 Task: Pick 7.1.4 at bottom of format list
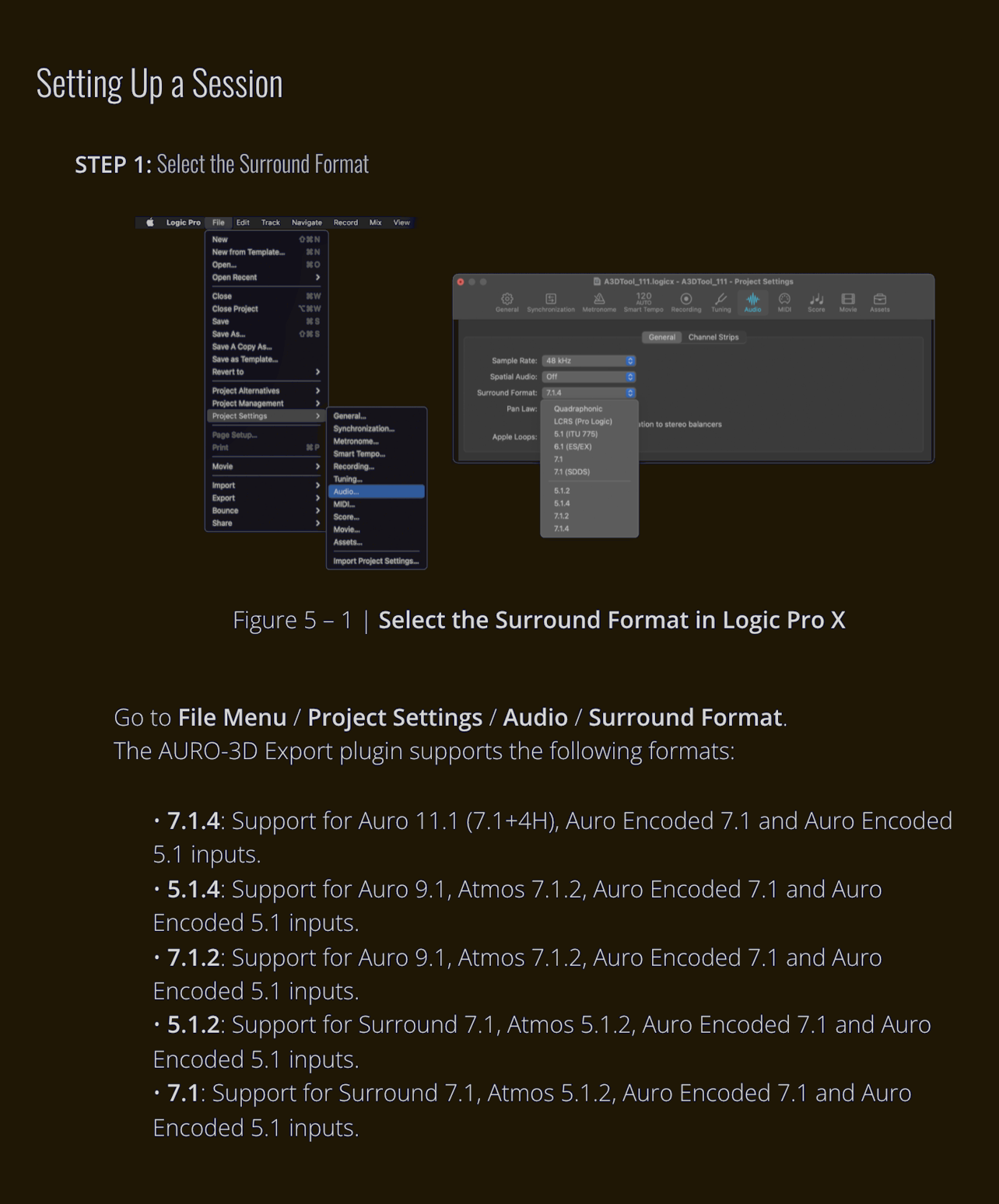(x=590, y=529)
